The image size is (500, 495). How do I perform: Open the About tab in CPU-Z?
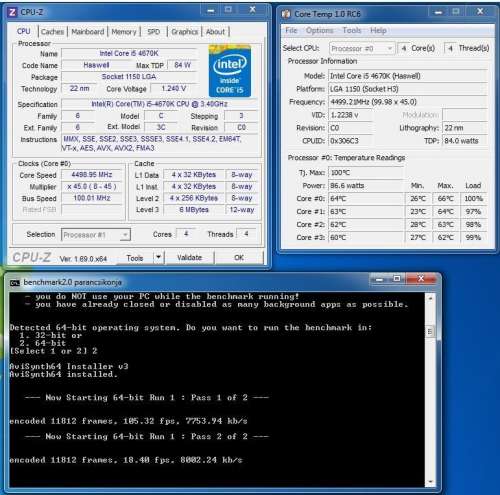[215, 32]
